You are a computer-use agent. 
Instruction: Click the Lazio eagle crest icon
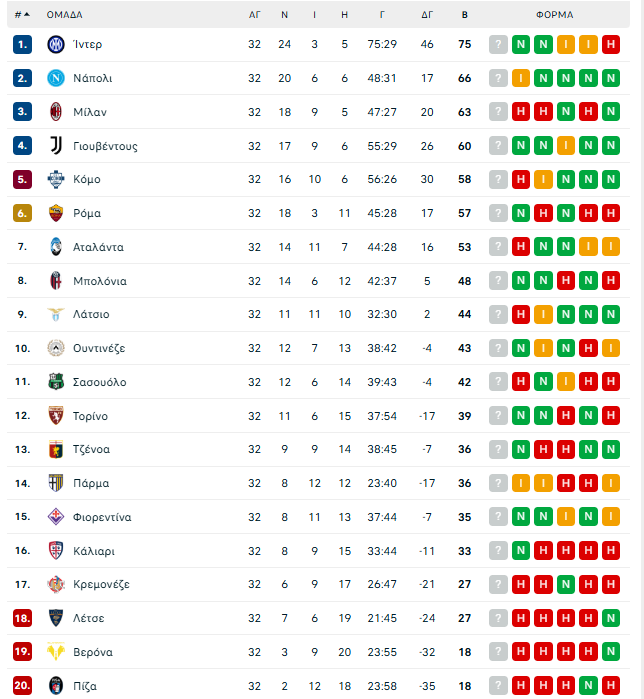coord(55,314)
